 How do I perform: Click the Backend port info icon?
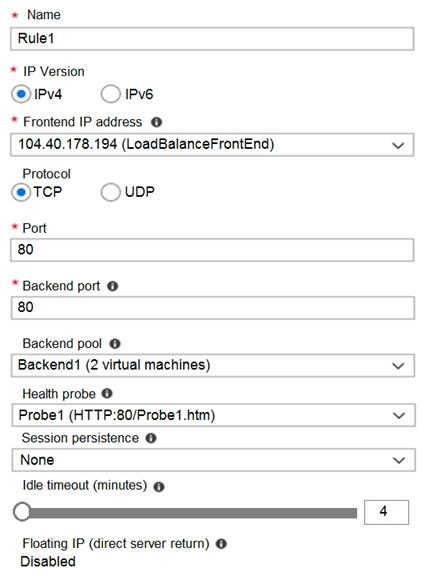pyautogui.click(x=112, y=286)
